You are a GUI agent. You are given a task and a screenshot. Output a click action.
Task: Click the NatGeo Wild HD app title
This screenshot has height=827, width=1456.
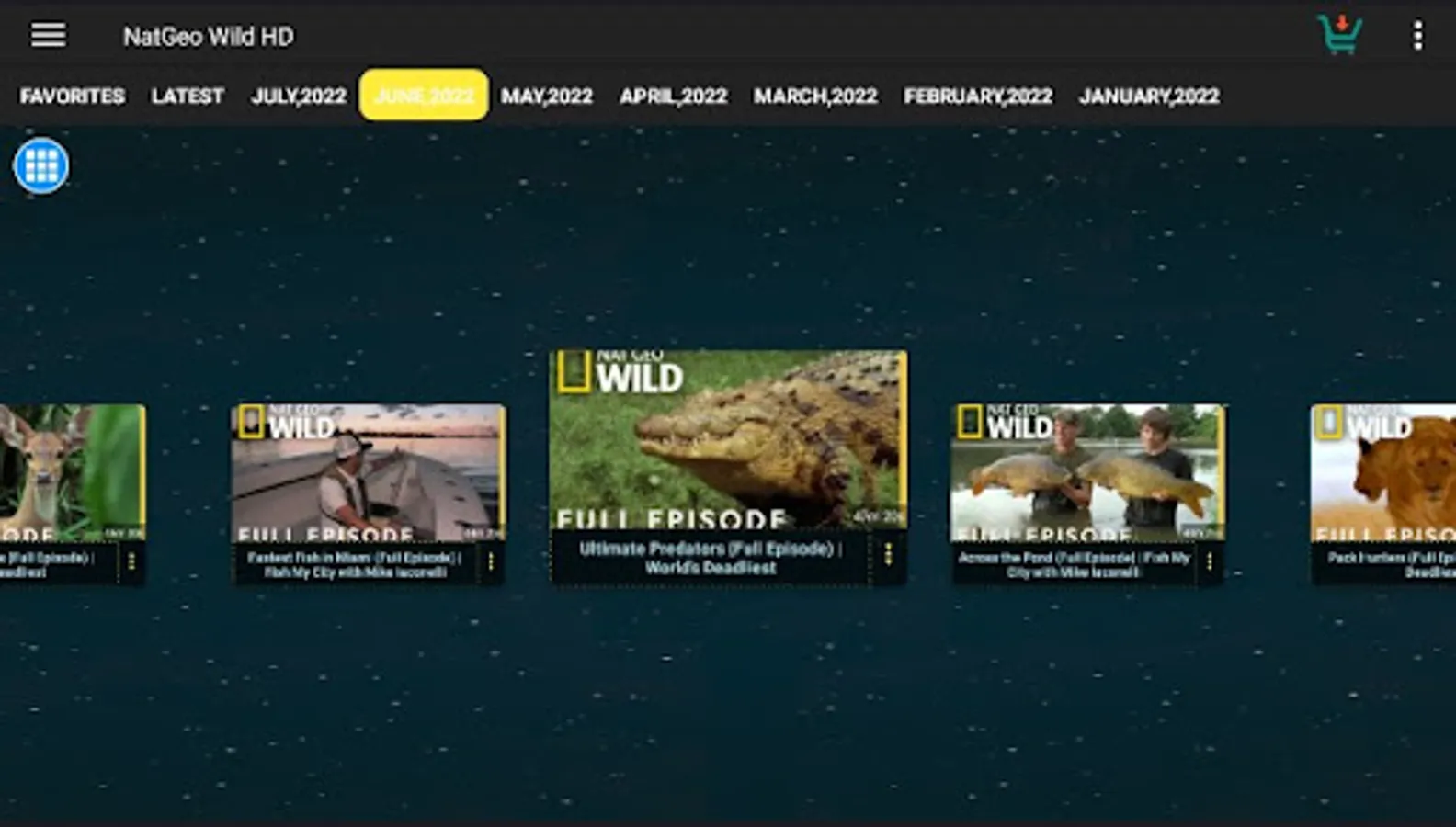click(x=209, y=37)
